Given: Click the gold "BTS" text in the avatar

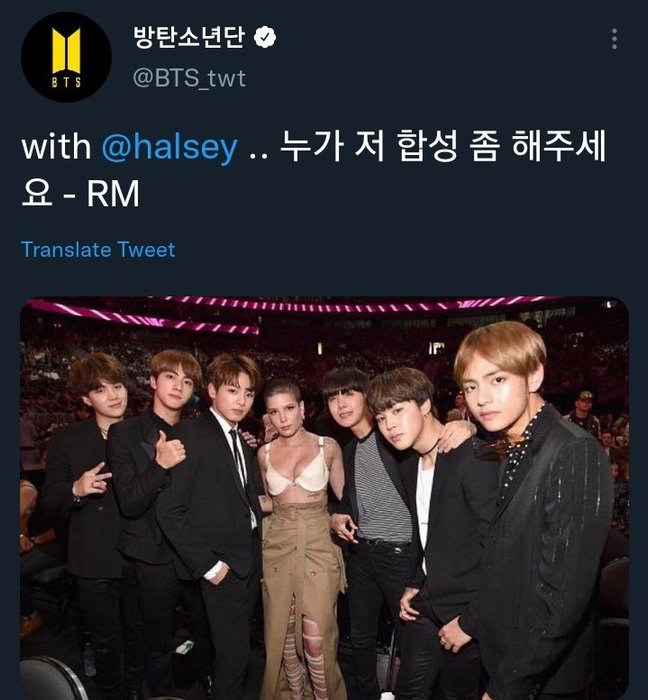Looking at the screenshot, I should click(66, 82).
